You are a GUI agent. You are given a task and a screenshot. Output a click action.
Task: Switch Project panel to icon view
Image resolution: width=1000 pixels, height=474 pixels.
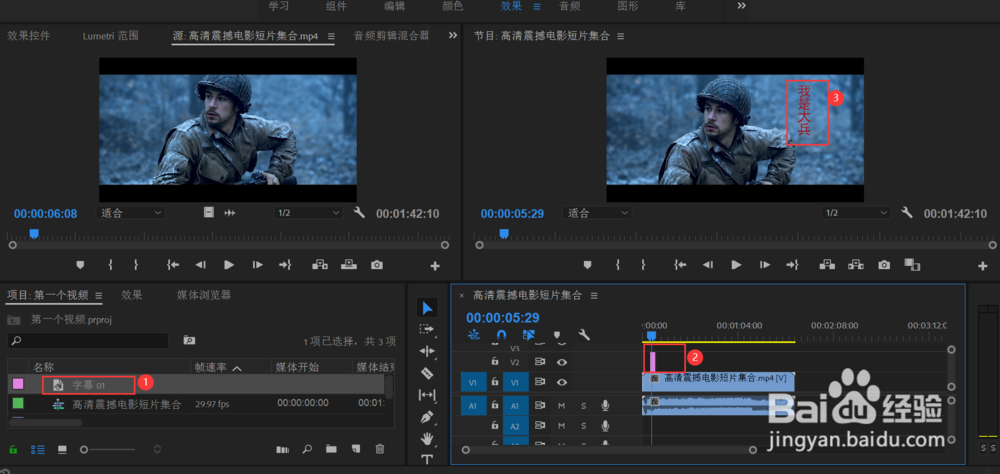point(62,449)
